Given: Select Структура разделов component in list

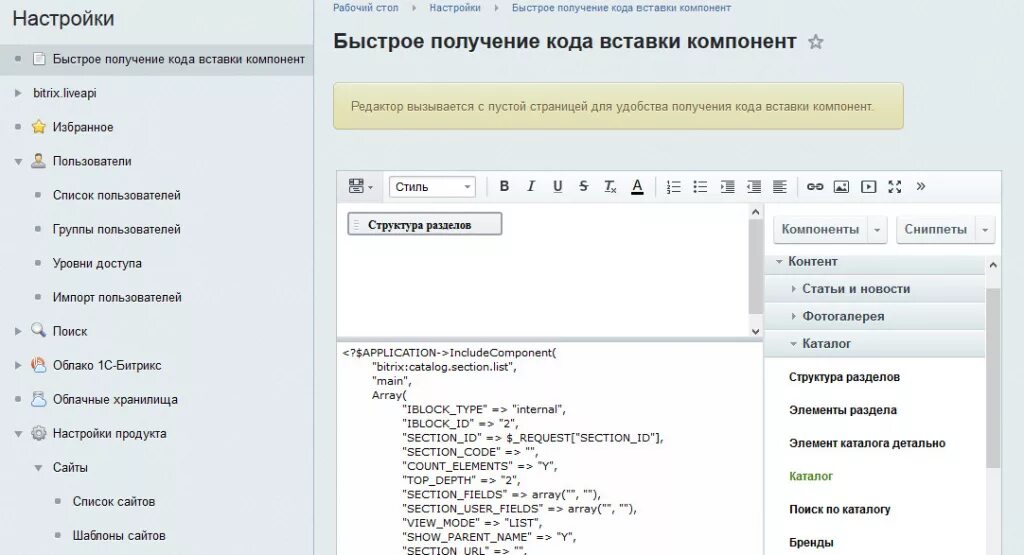Looking at the screenshot, I should [x=844, y=377].
